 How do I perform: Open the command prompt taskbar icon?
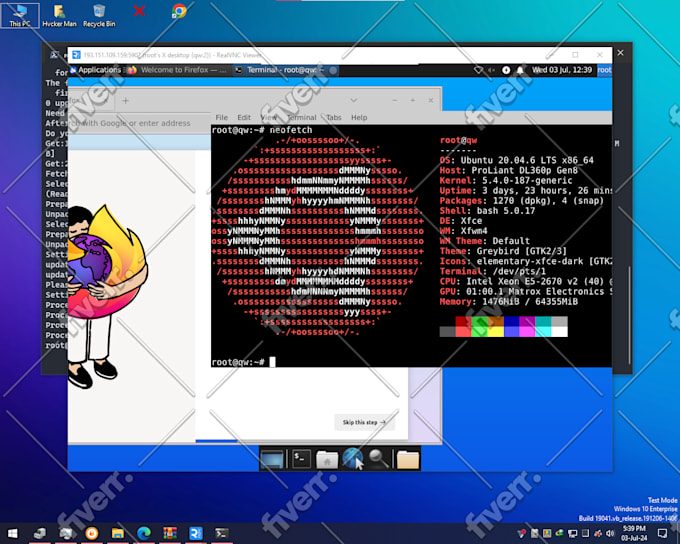tap(222, 533)
